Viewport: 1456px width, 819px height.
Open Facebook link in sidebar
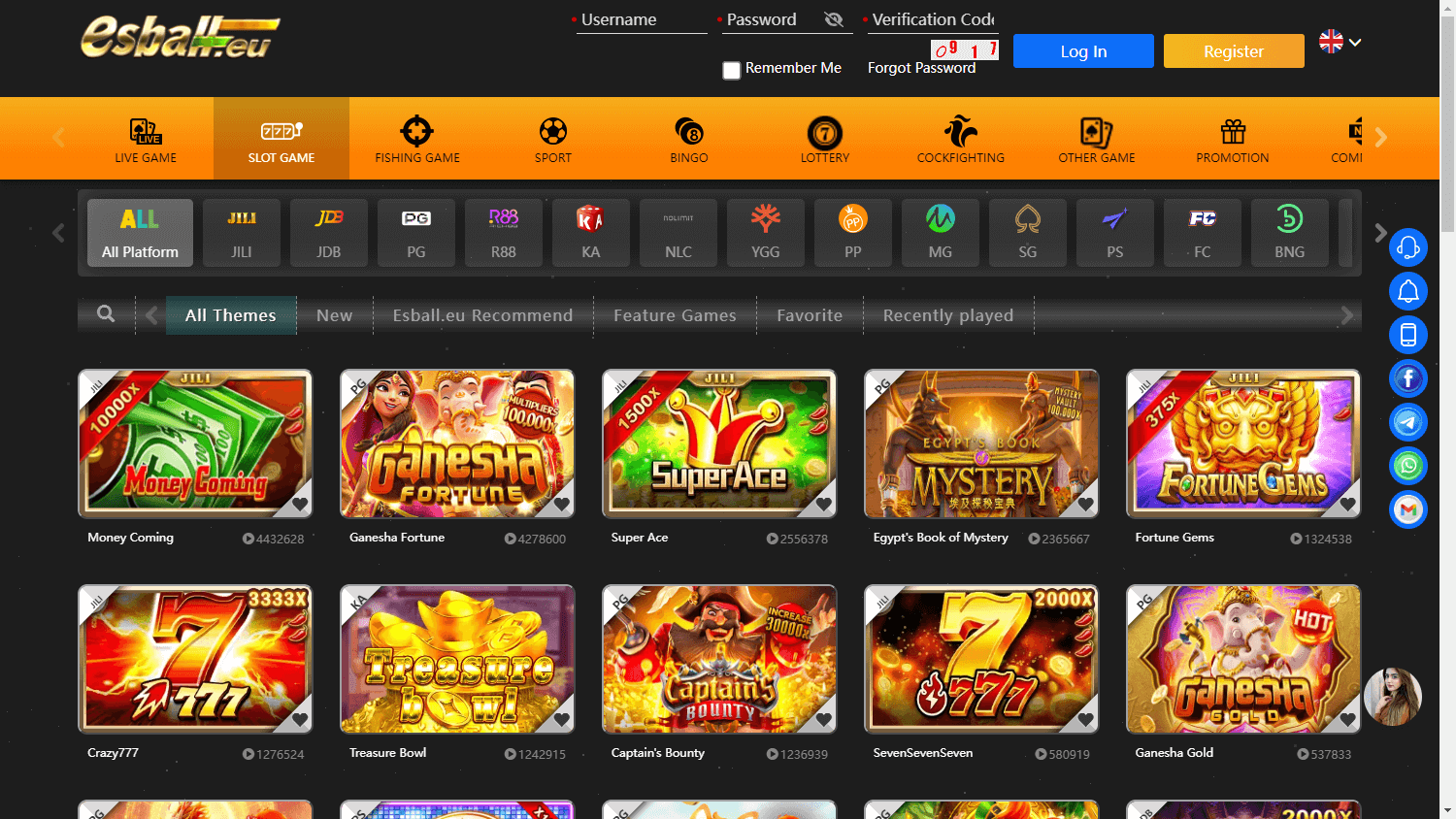coord(1408,378)
